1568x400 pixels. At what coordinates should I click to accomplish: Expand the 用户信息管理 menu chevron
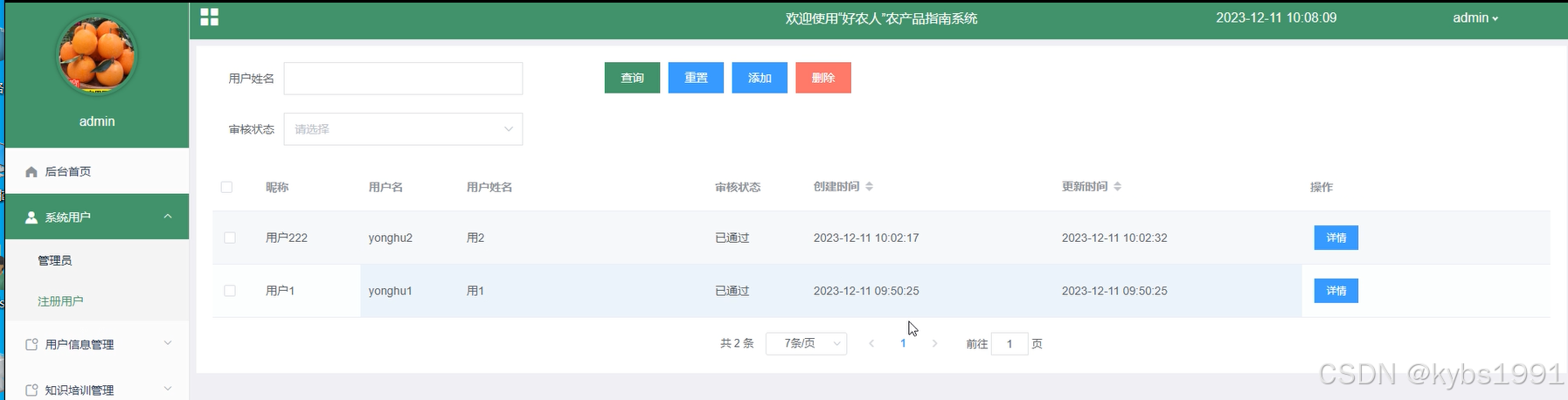[168, 344]
